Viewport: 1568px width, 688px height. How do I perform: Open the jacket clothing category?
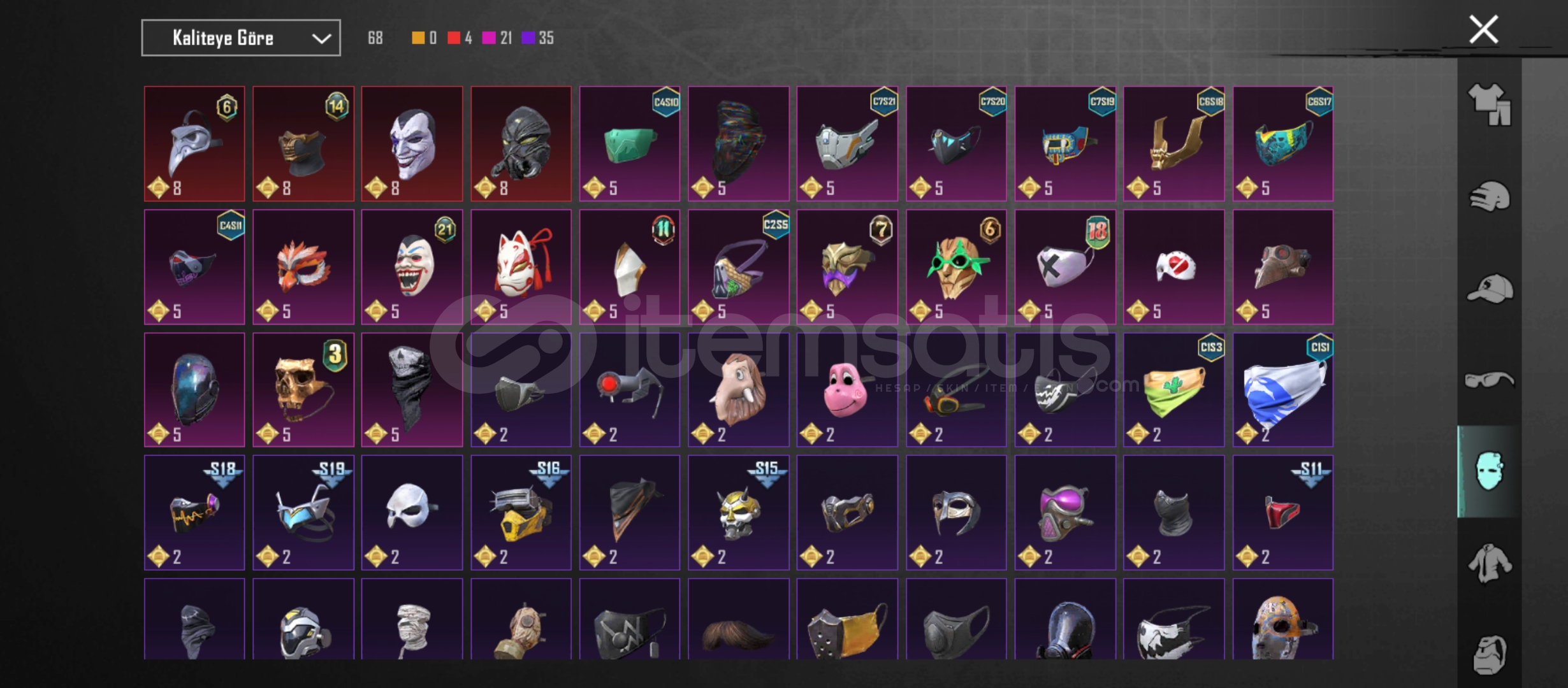[1489, 563]
